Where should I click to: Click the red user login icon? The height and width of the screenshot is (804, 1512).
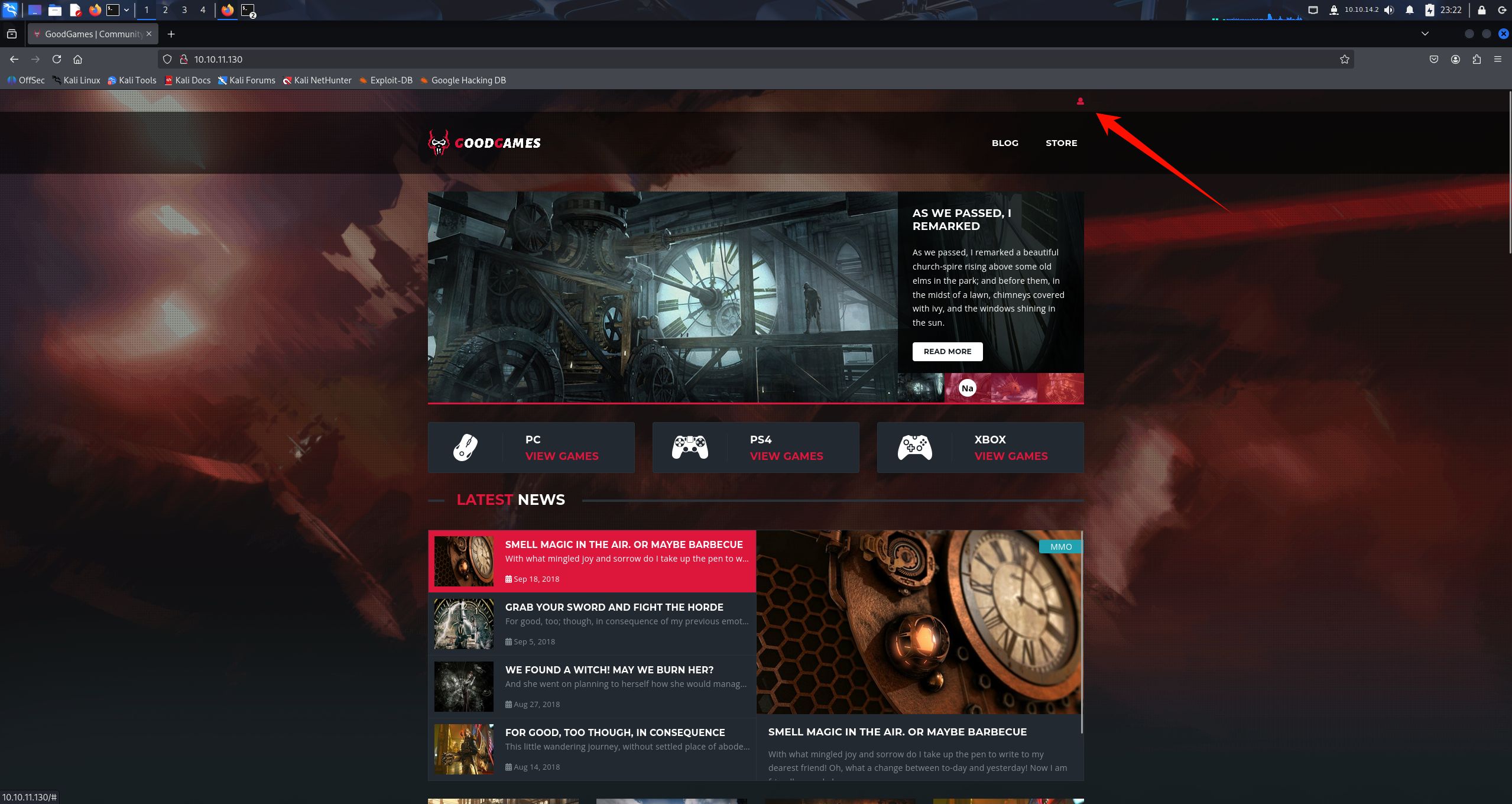click(1080, 101)
